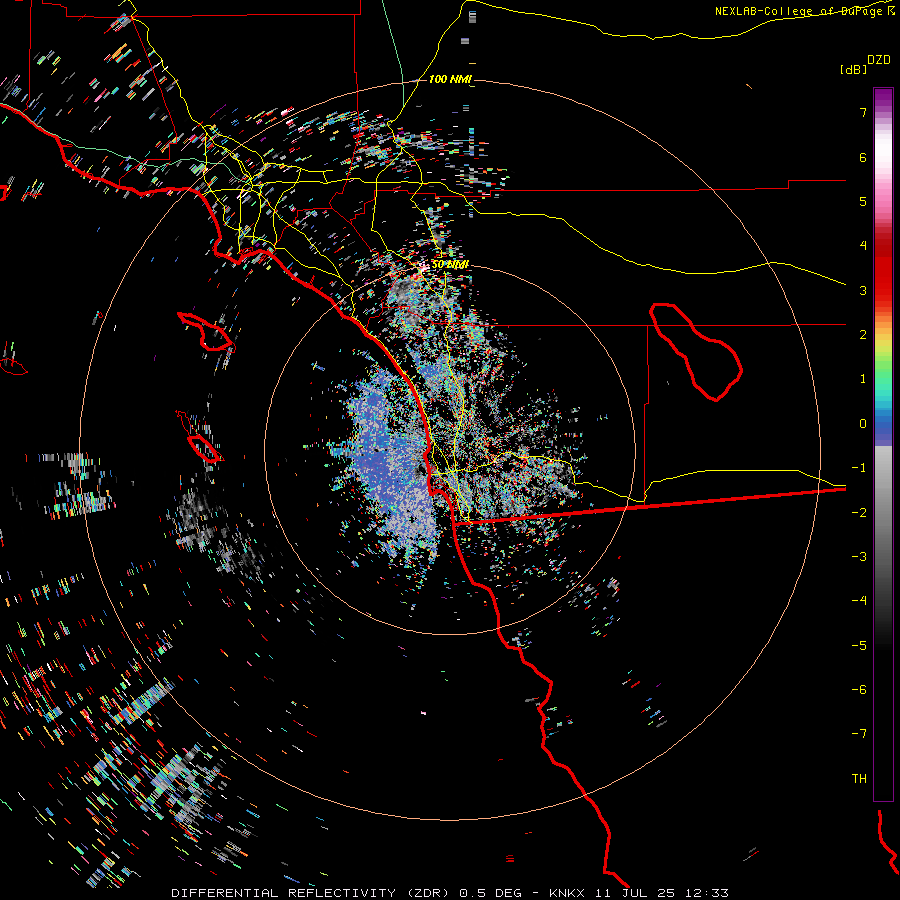Screen dimensions: 900x900
Task: Click the 100 NMI range ring label
Action: point(451,79)
